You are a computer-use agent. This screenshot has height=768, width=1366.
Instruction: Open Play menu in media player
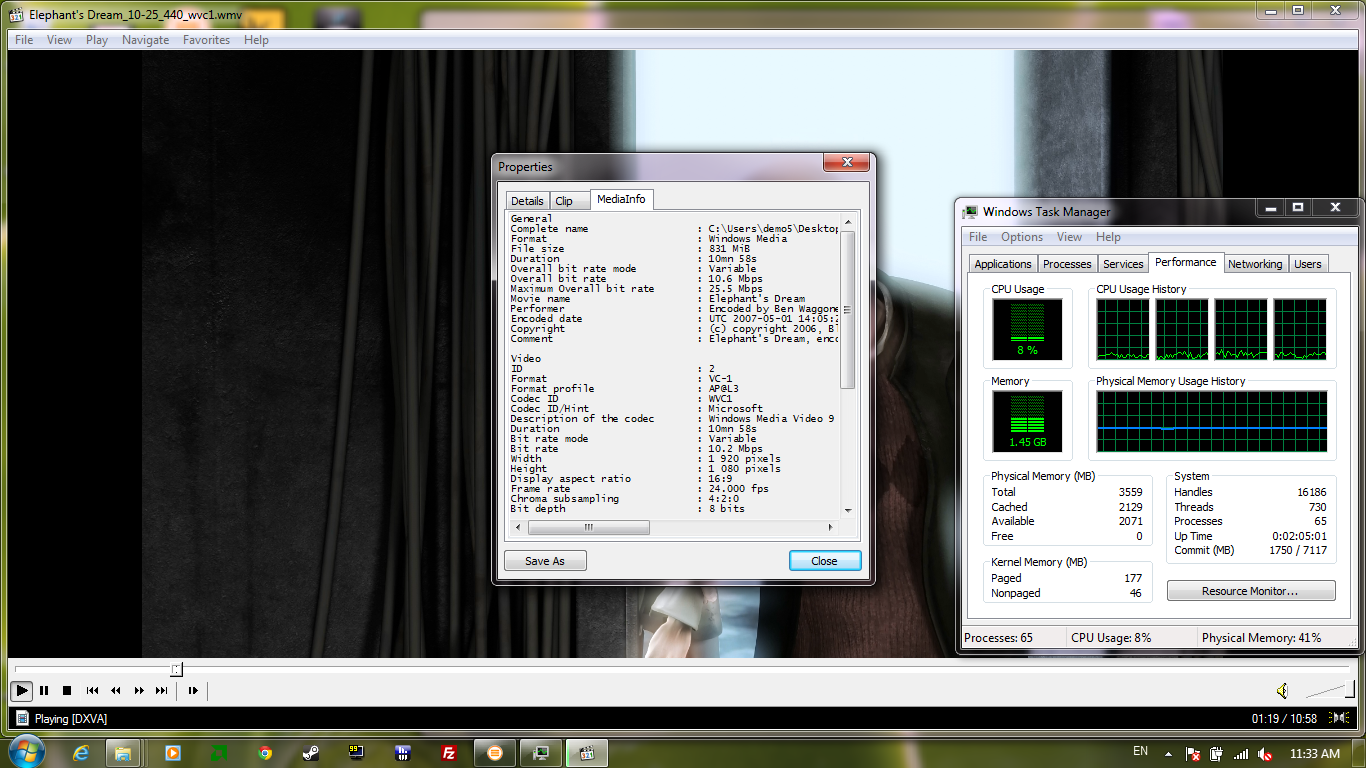(97, 40)
